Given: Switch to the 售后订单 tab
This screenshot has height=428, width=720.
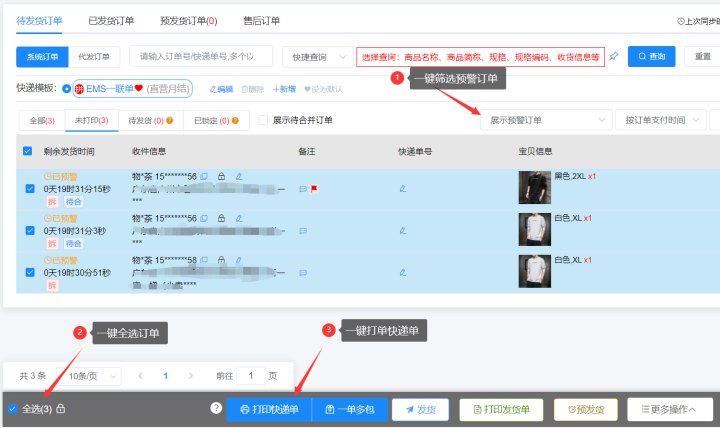Looking at the screenshot, I should (x=261, y=21).
